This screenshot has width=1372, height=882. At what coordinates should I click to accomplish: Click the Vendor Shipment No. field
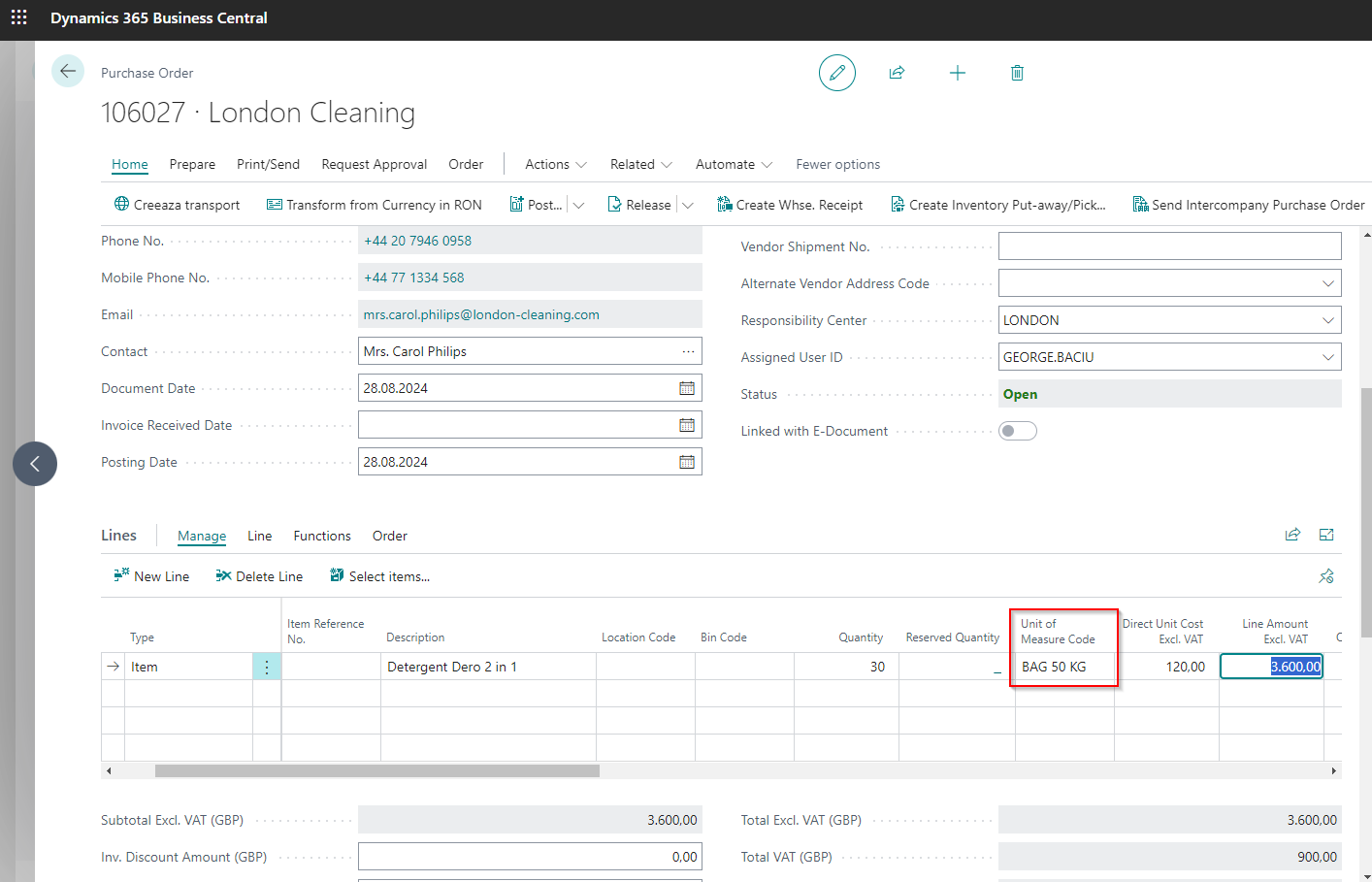tap(1170, 246)
